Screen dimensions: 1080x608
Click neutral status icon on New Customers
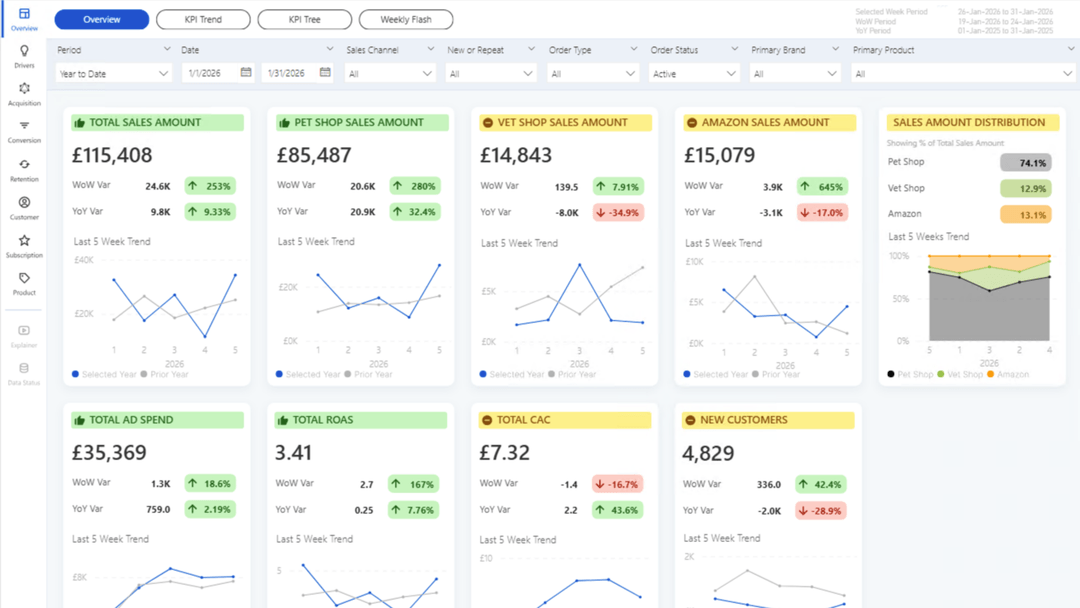click(690, 420)
